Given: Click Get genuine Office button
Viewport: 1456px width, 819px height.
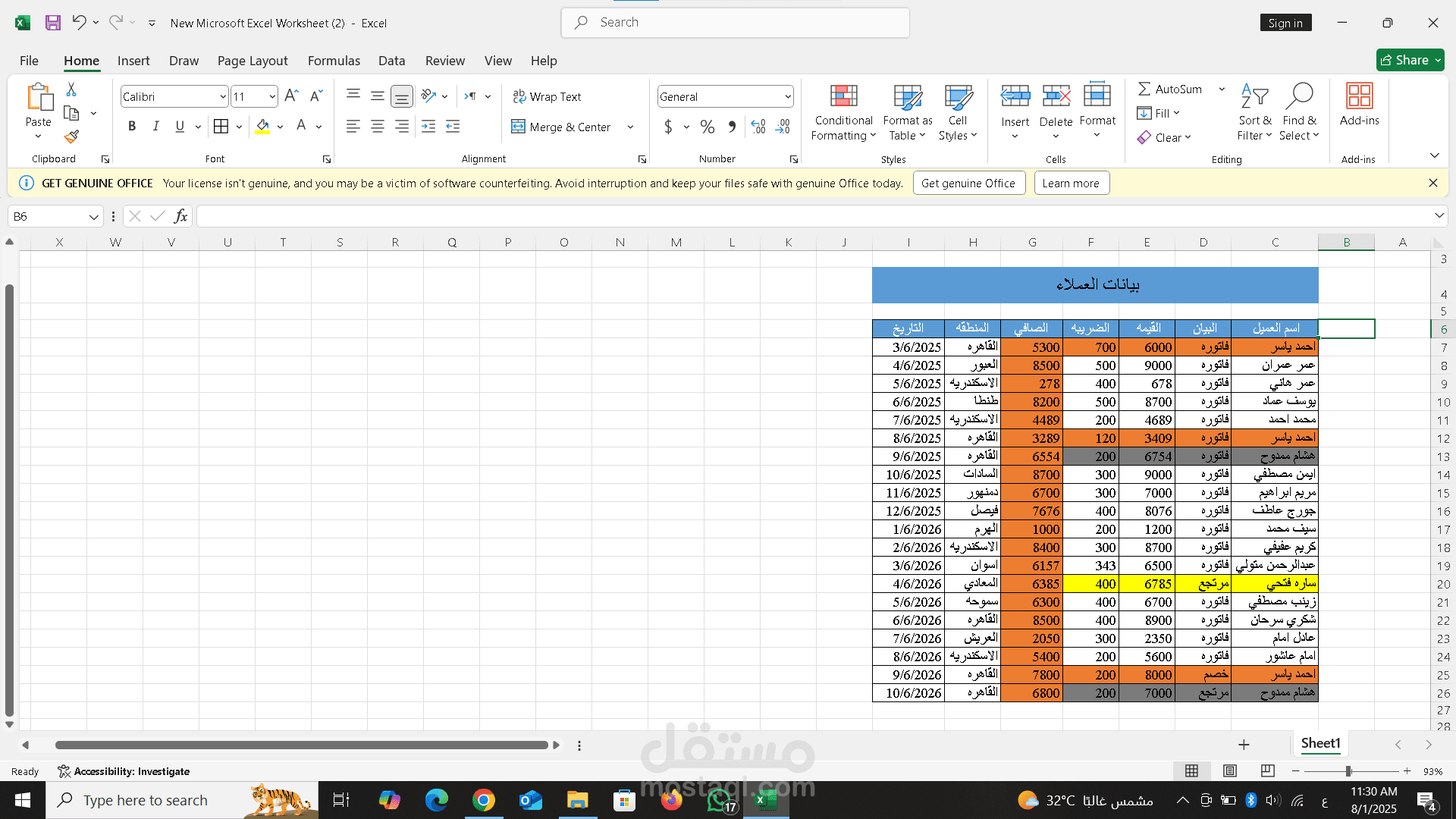Looking at the screenshot, I should coord(968,183).
